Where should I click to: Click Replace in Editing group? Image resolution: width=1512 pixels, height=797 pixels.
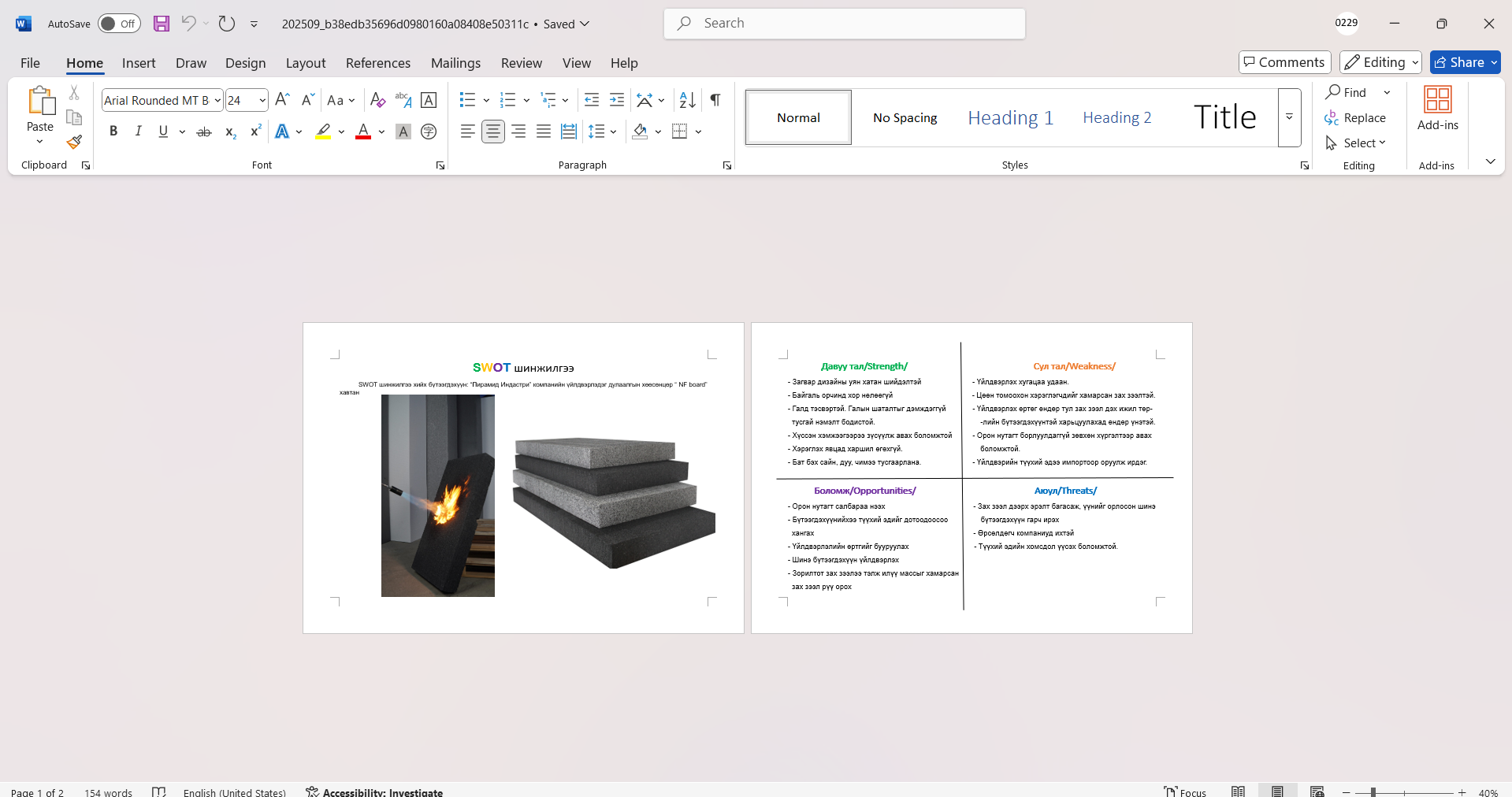pos(1355,117)
